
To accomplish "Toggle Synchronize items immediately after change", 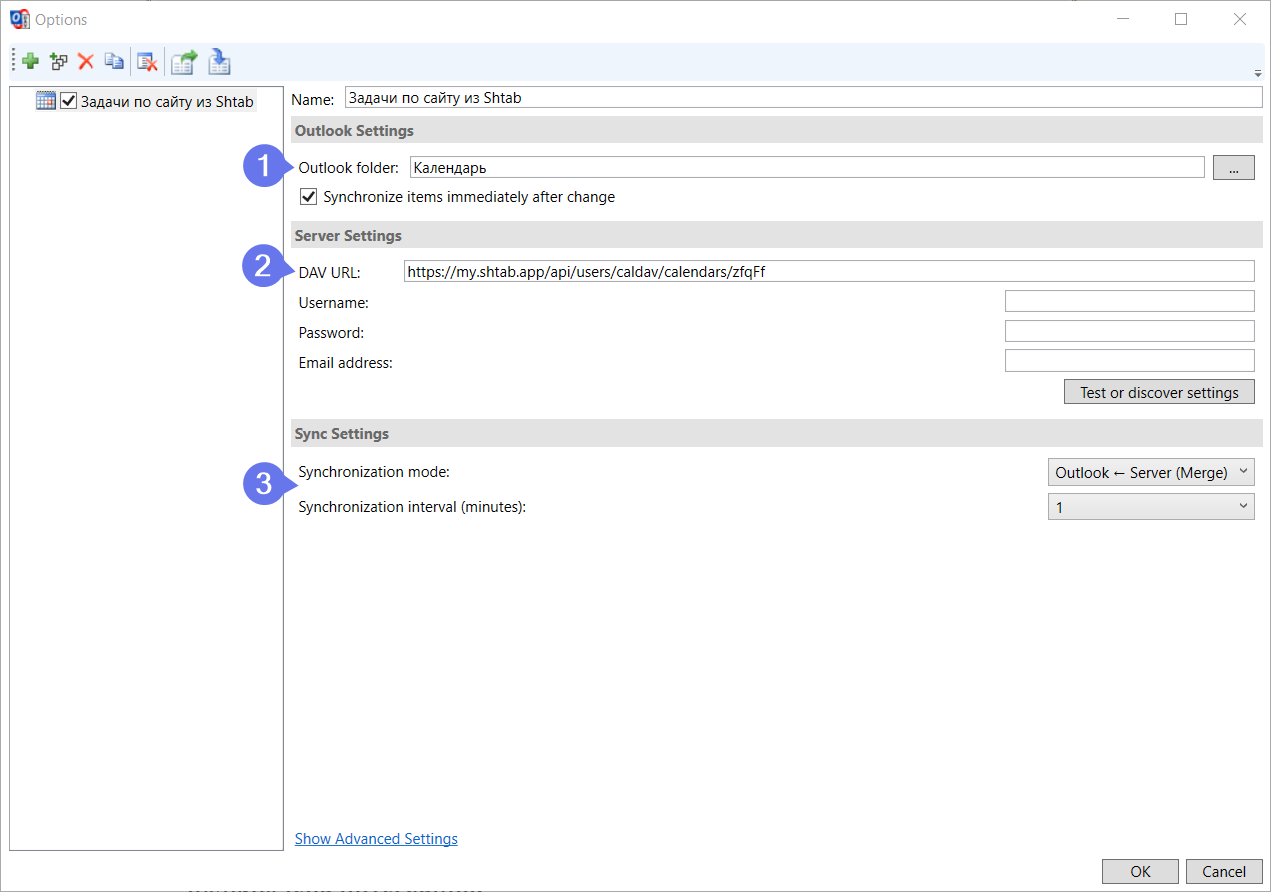I will [x=309, y=197].
